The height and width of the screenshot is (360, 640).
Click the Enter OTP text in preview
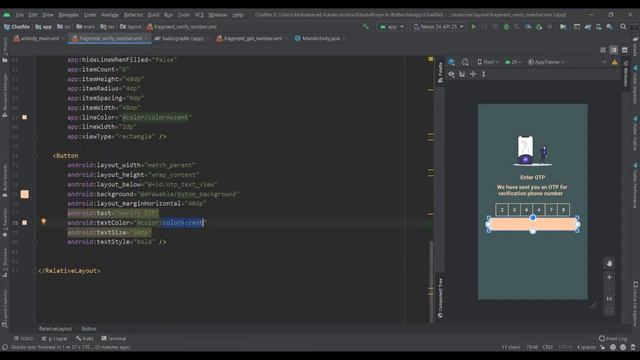(533, 177)
